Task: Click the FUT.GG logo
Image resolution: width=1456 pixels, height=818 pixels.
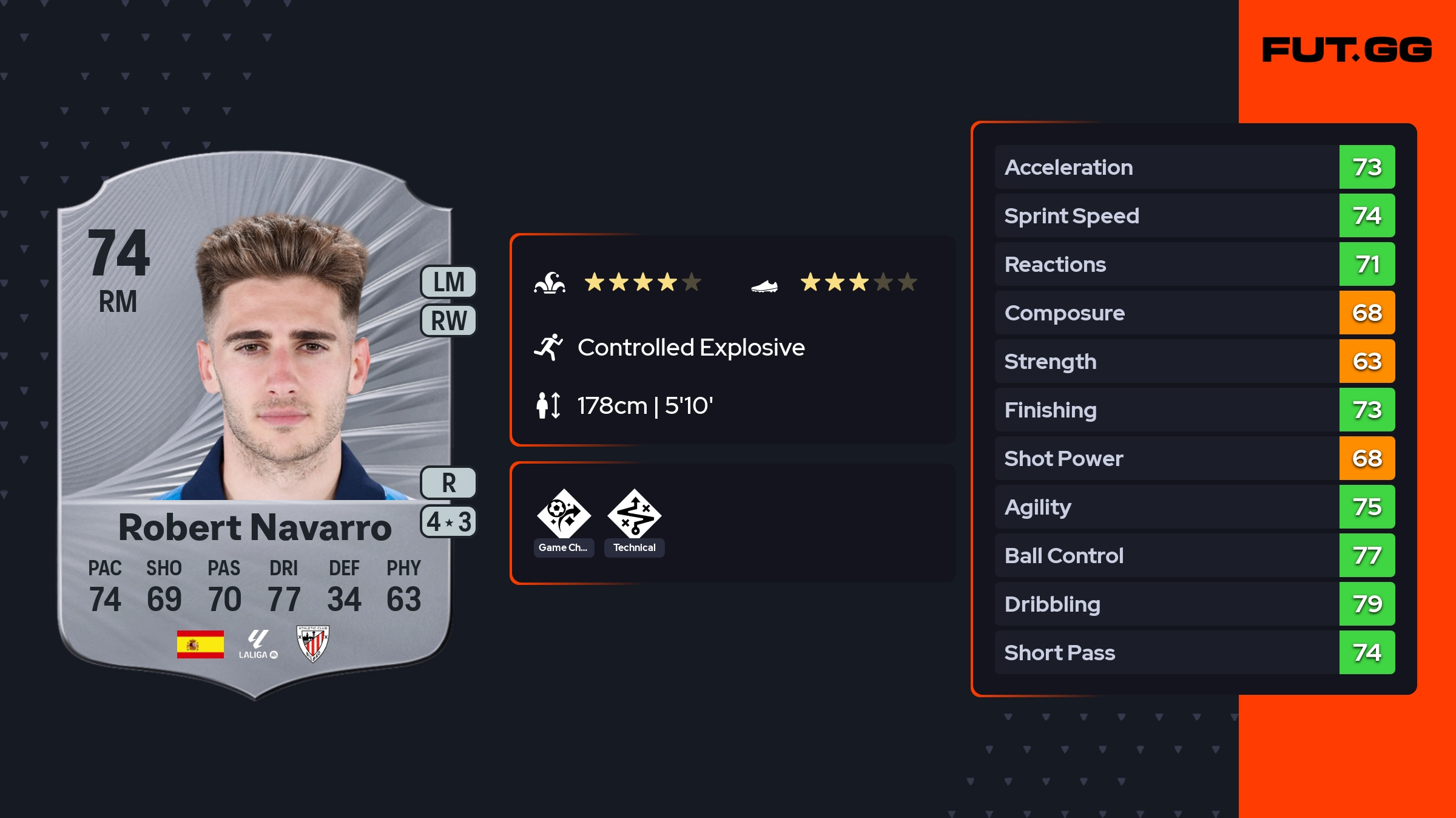Action: (1347, 50)
